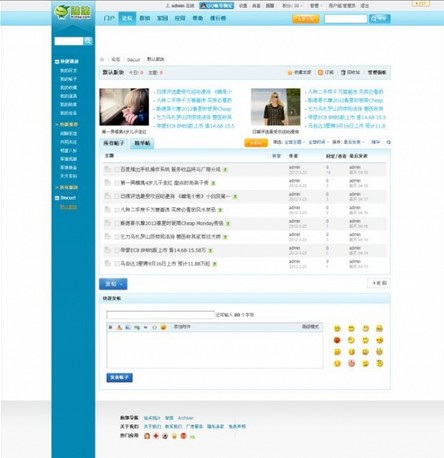Click the bold icon in the quick post editor

[110, 327]
